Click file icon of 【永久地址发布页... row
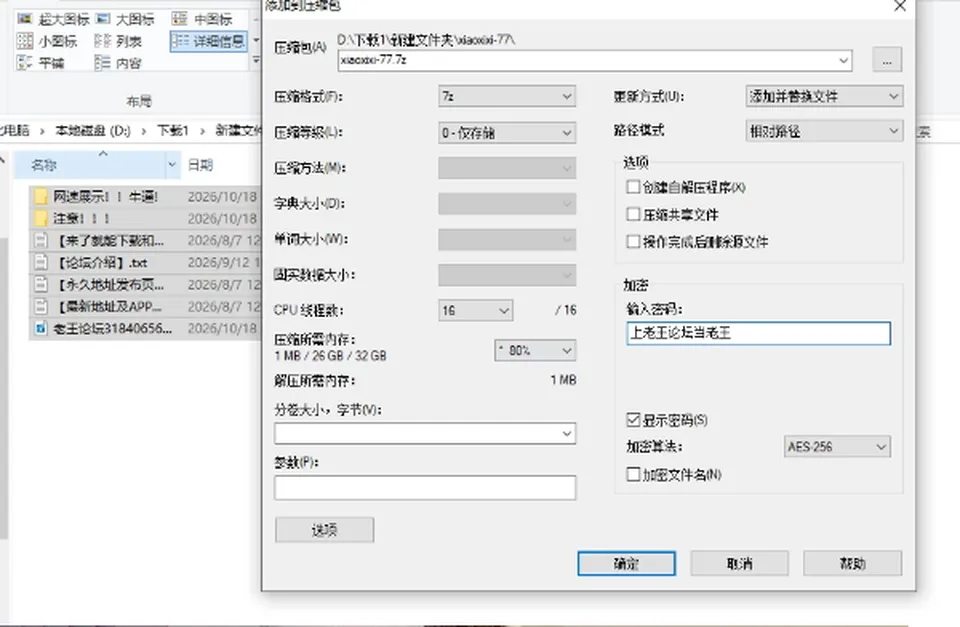960x627 pixels. 41,285
